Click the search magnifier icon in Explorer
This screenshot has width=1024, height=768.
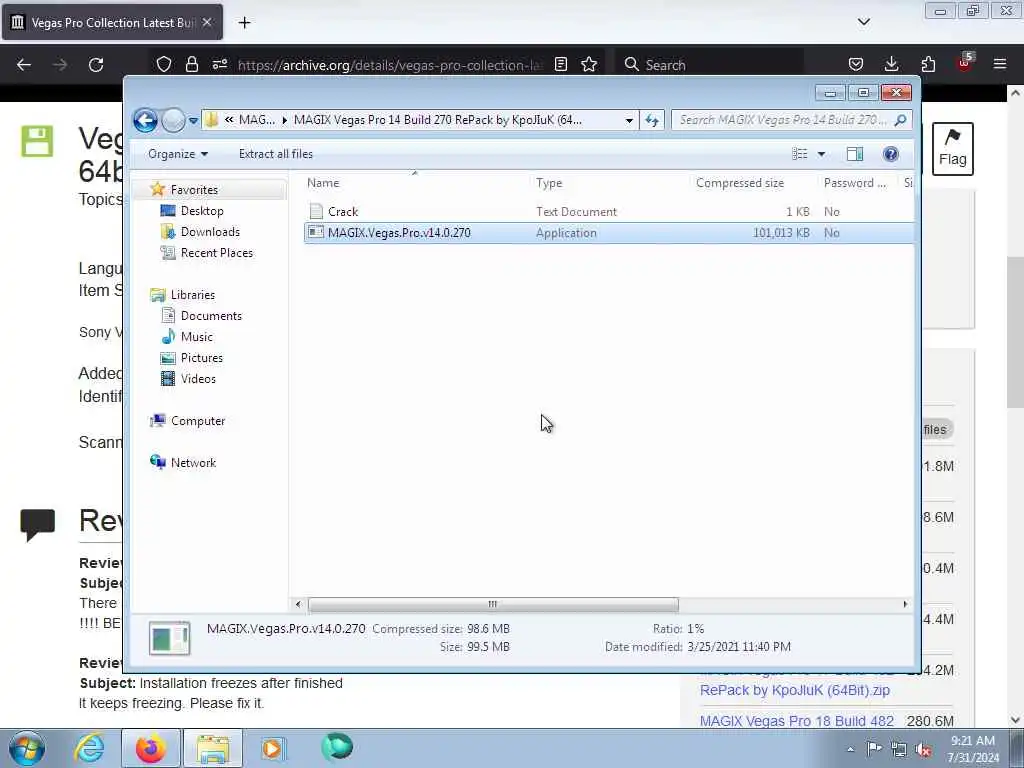901,120
